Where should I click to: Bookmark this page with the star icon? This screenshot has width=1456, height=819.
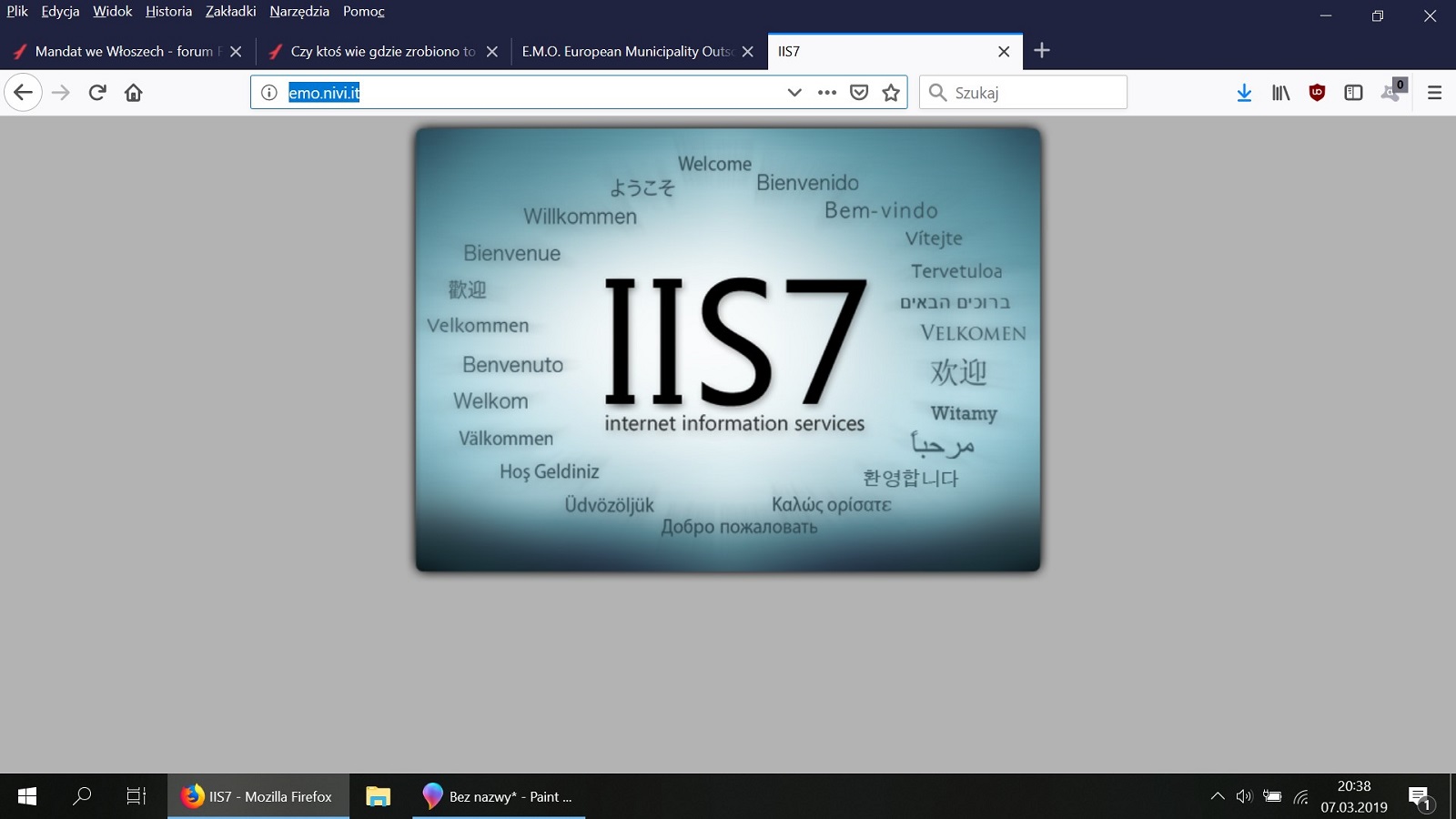click(x=891, y=92)
